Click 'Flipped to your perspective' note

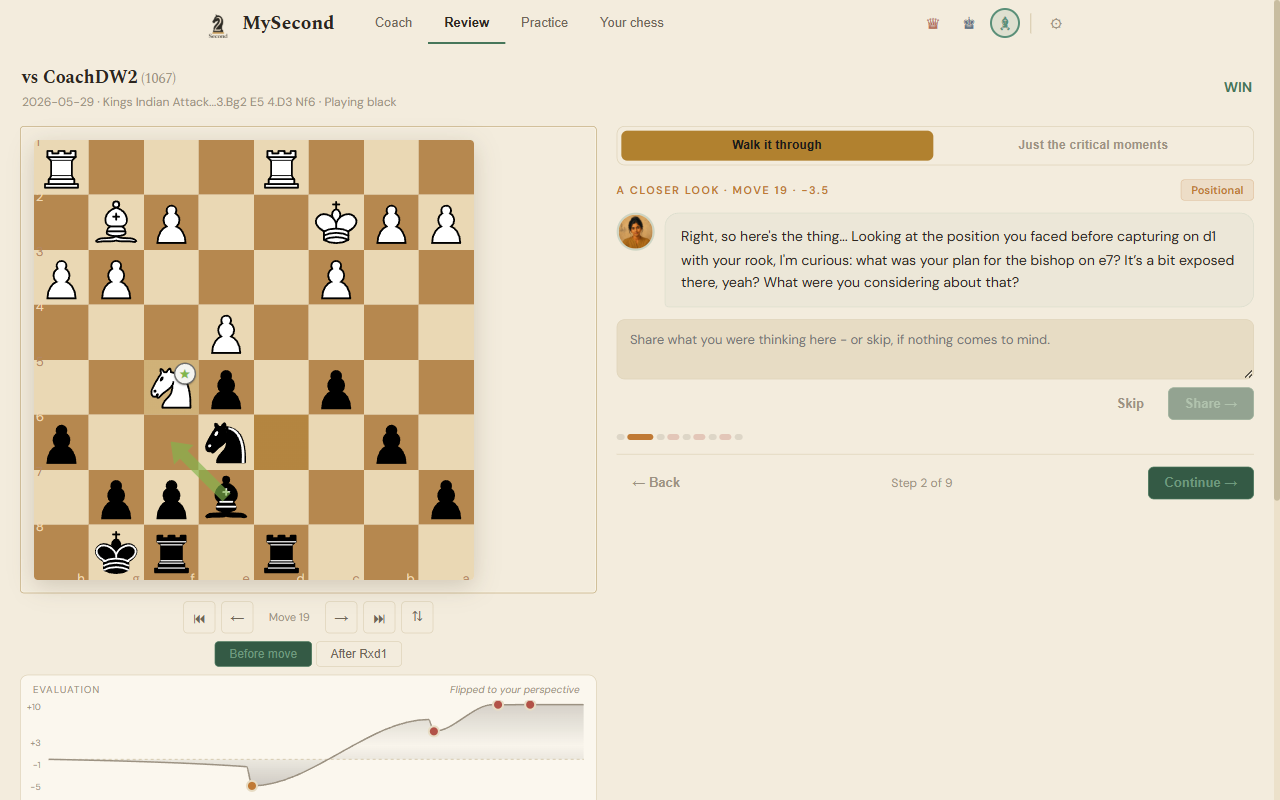pos(515,690)
